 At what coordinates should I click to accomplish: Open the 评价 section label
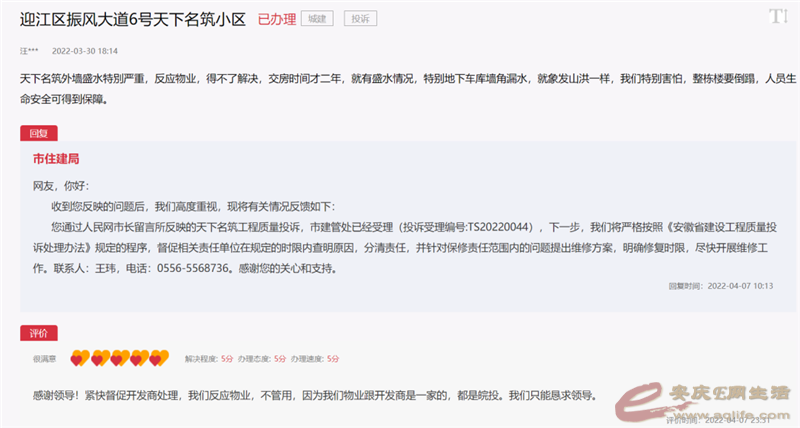40,332
